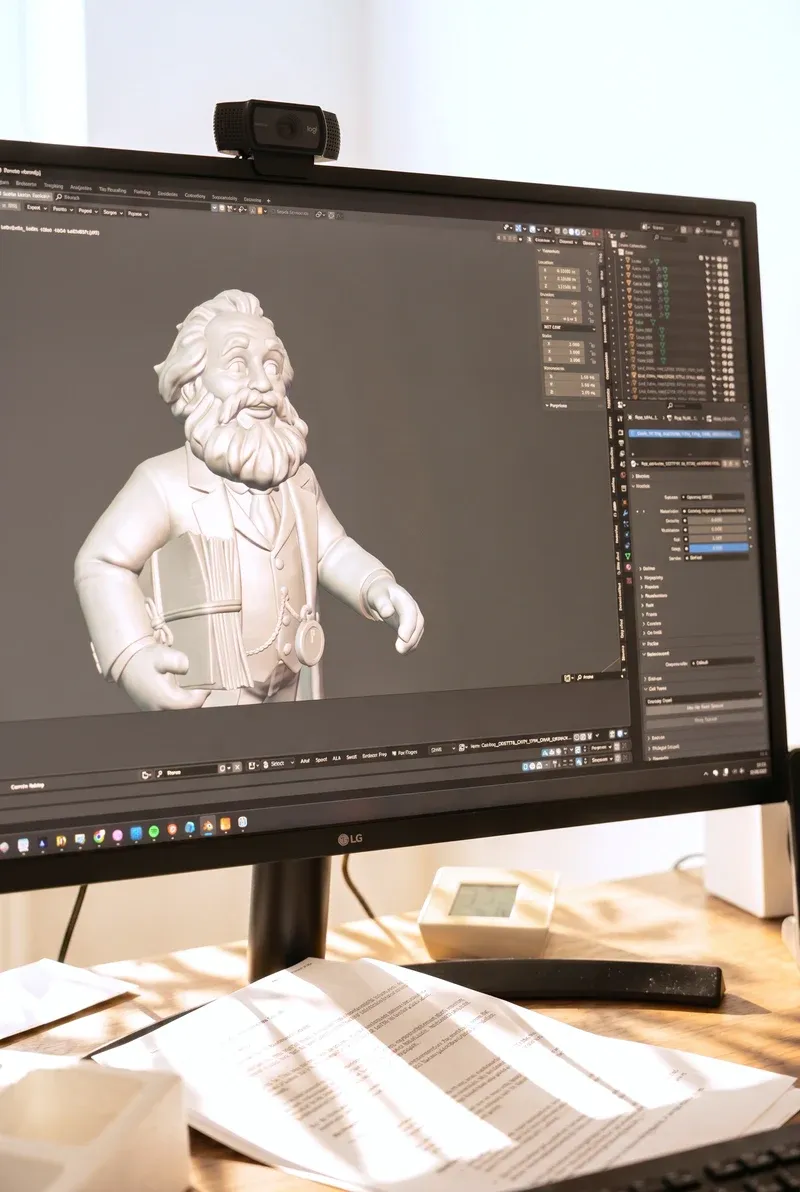Viewport: 800px width, 1192px height.
Task: Click the Outliner filter funnel icon
Action: (725, 243)
